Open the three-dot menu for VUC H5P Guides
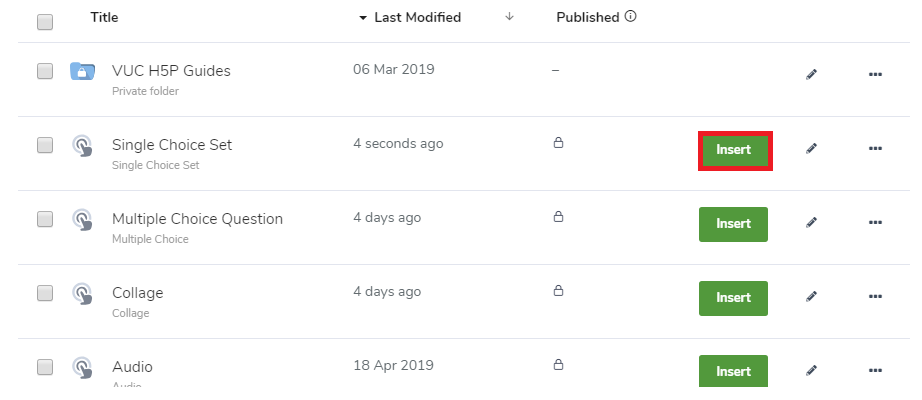The height and width of the screenshot is (400, 922). click(x=875, y=75)
